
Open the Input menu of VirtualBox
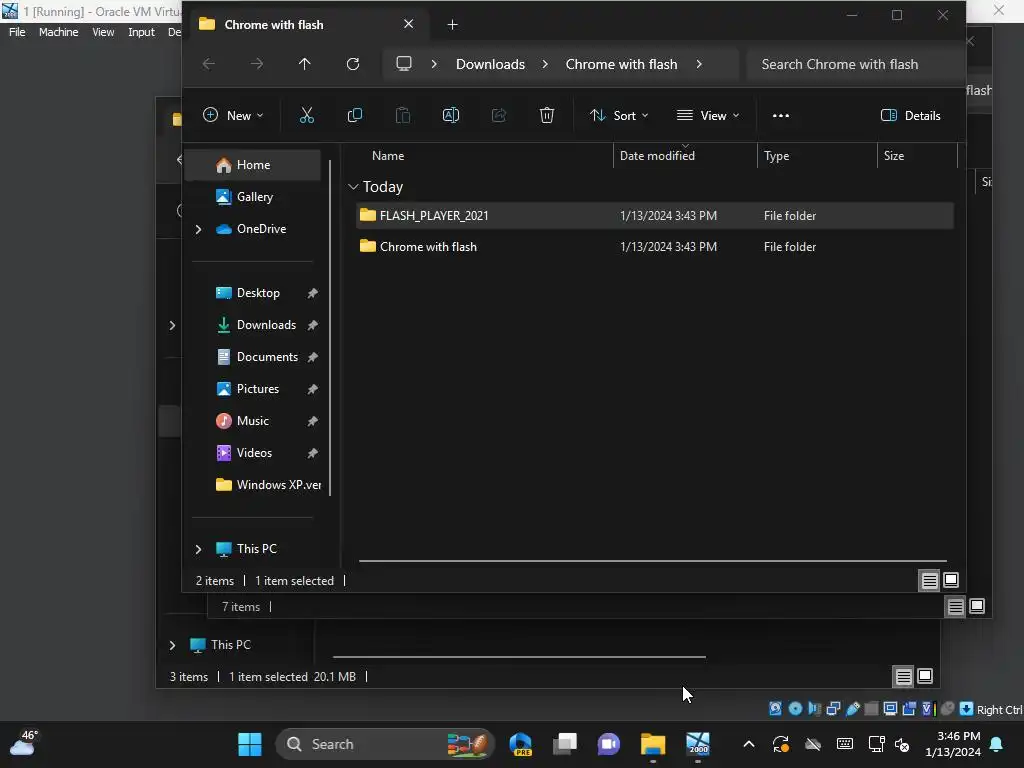click(x=141, y=32)
